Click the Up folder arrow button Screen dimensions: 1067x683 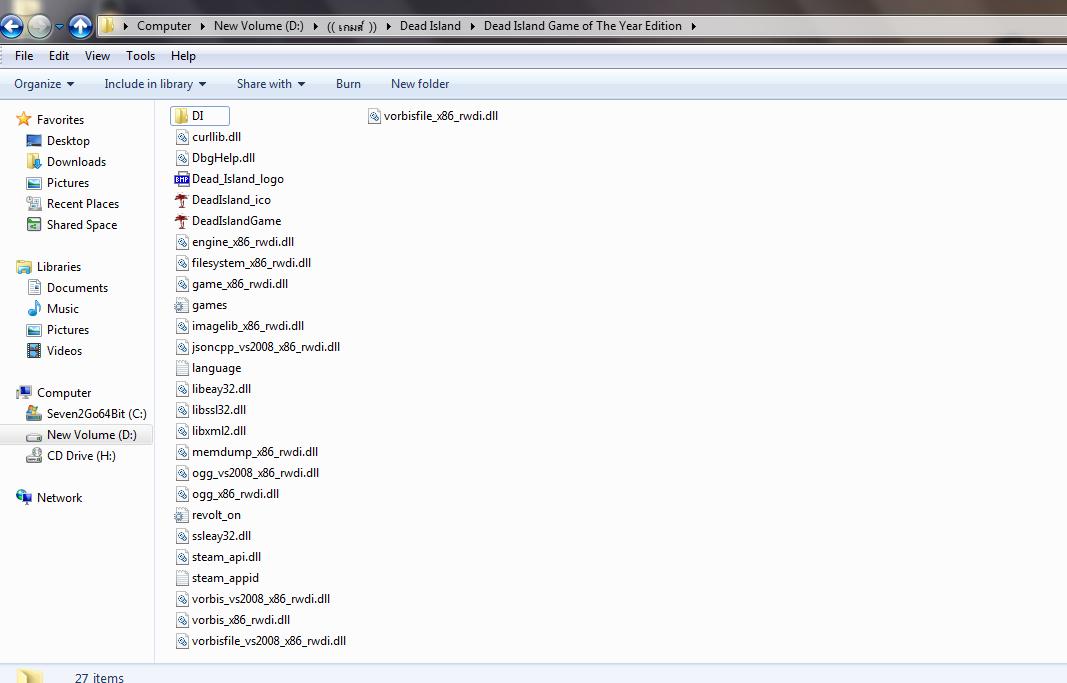pos(80,27)
